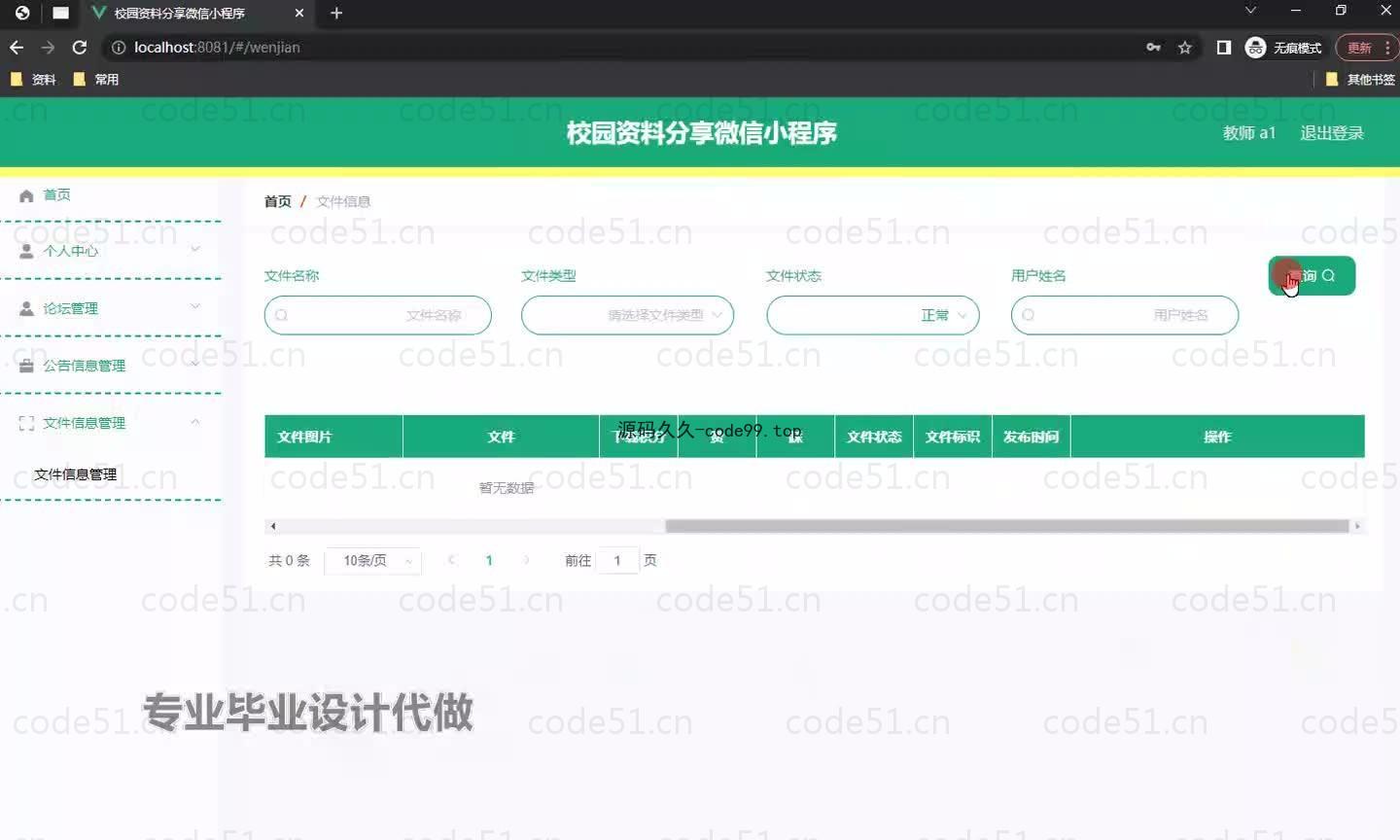Click the right arrow of table scrollbar
The width and height of the screenshot is (1400, 840).
(x=1357, y=526)
